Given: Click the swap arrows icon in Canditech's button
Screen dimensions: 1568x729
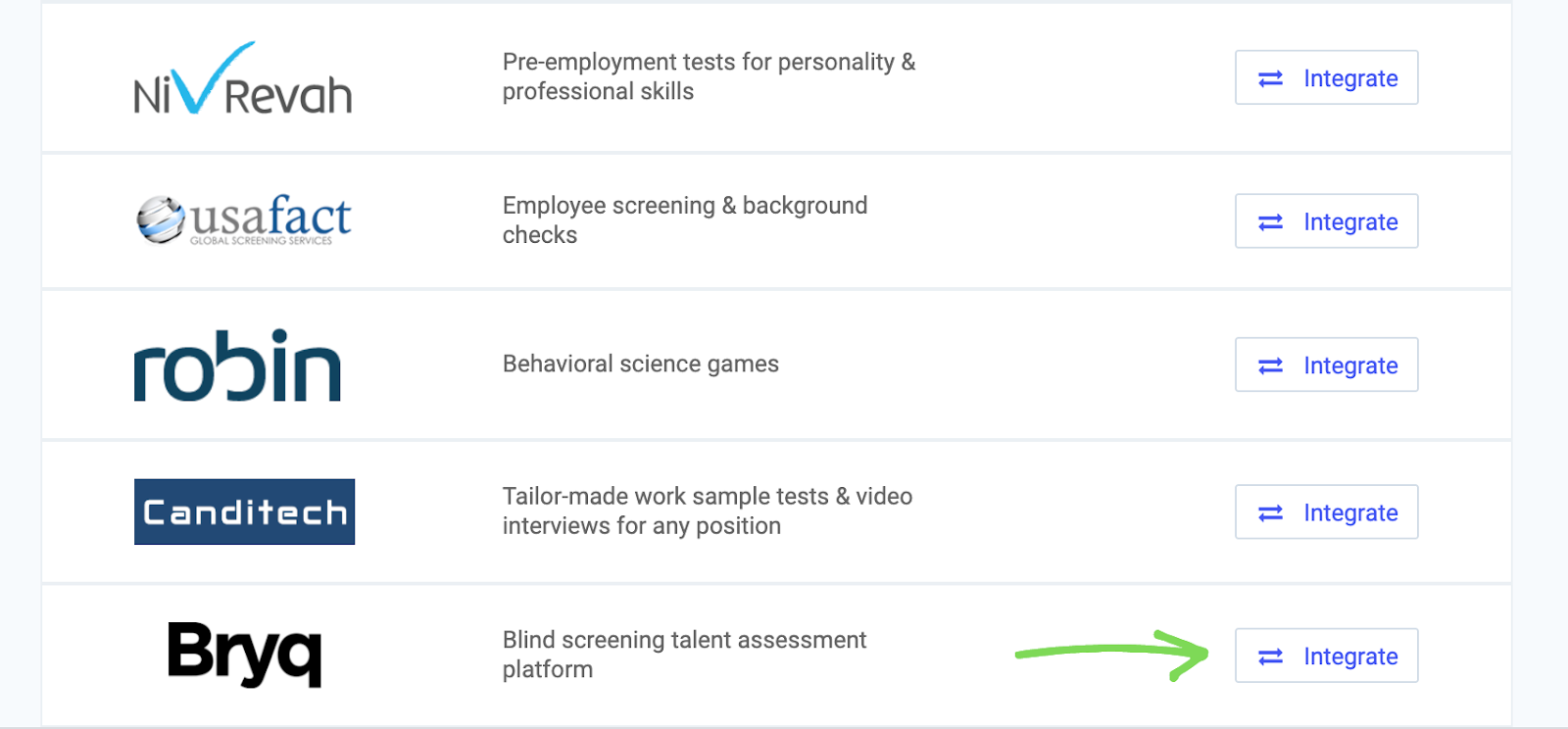Looking at the screenshot, I should [x=1270, y=513].
